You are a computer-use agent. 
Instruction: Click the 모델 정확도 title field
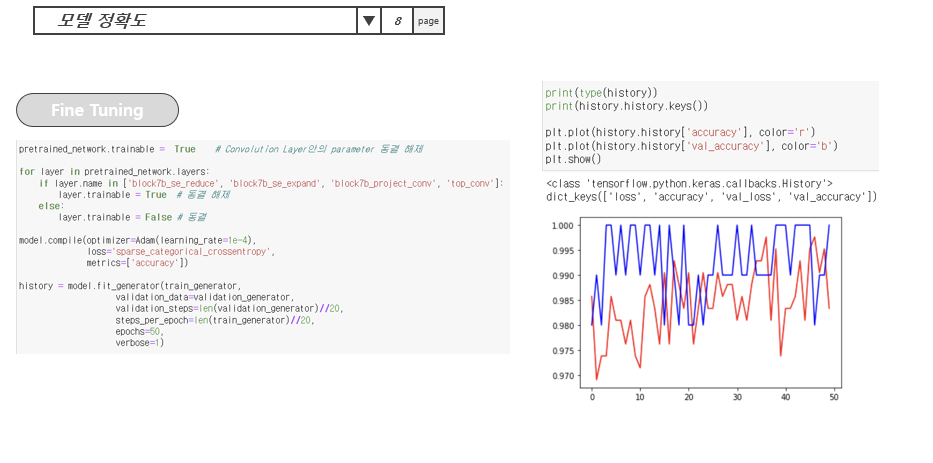pos(195,21)
